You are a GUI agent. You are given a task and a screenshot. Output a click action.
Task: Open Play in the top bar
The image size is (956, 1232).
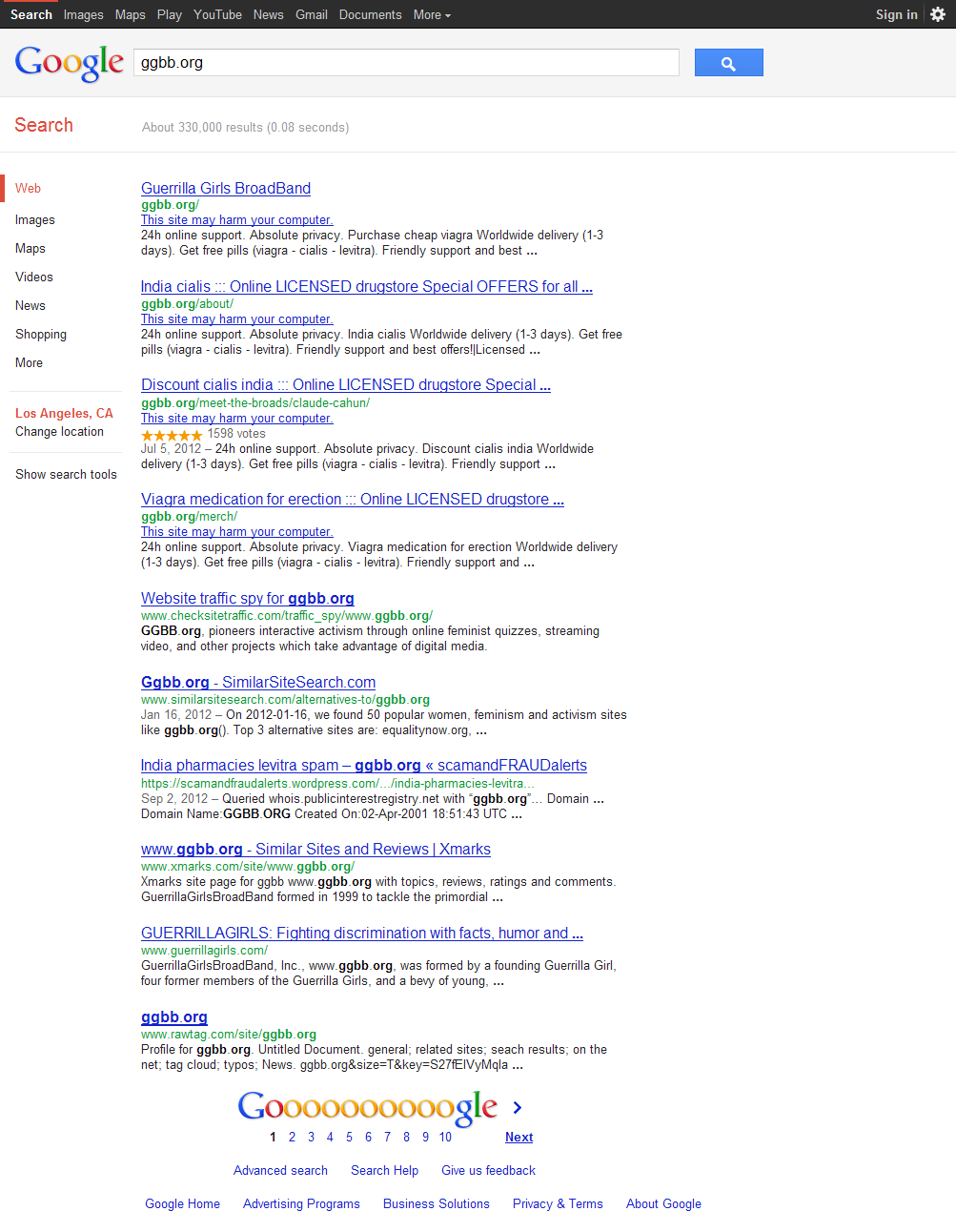coord(170,14)
